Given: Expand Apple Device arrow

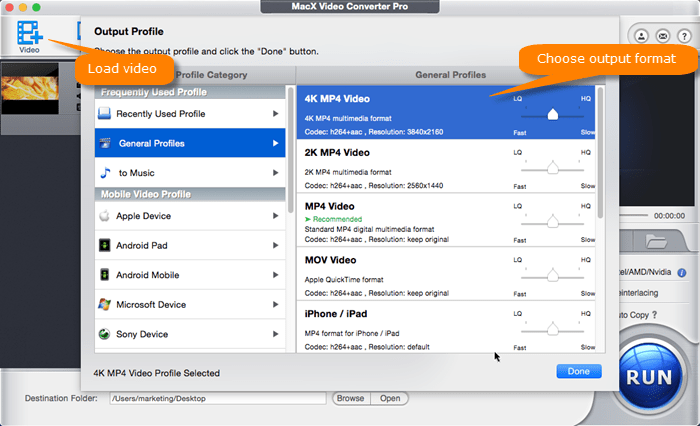Looking at the screenshot, I should pyautogui.click(x=275, y=216).
